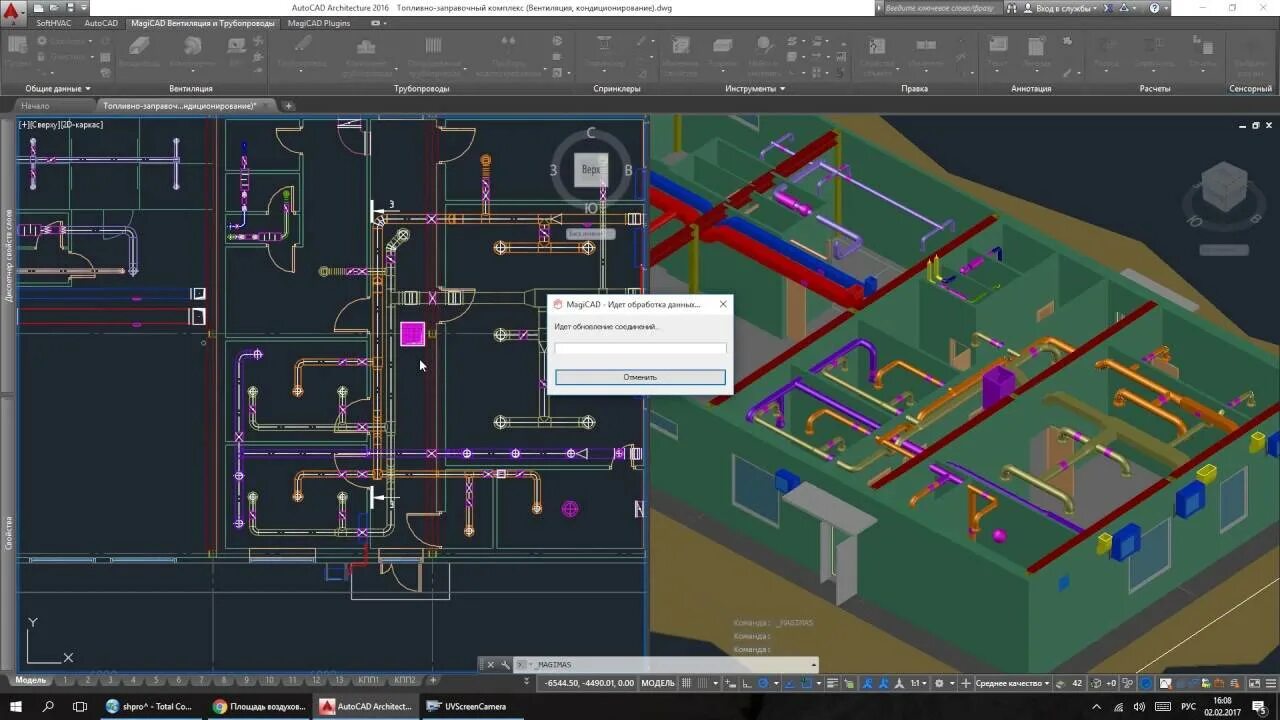Open the 'Среднее качество' quality dropdown
The image size is (1280, 720).
click(1012, 683)
